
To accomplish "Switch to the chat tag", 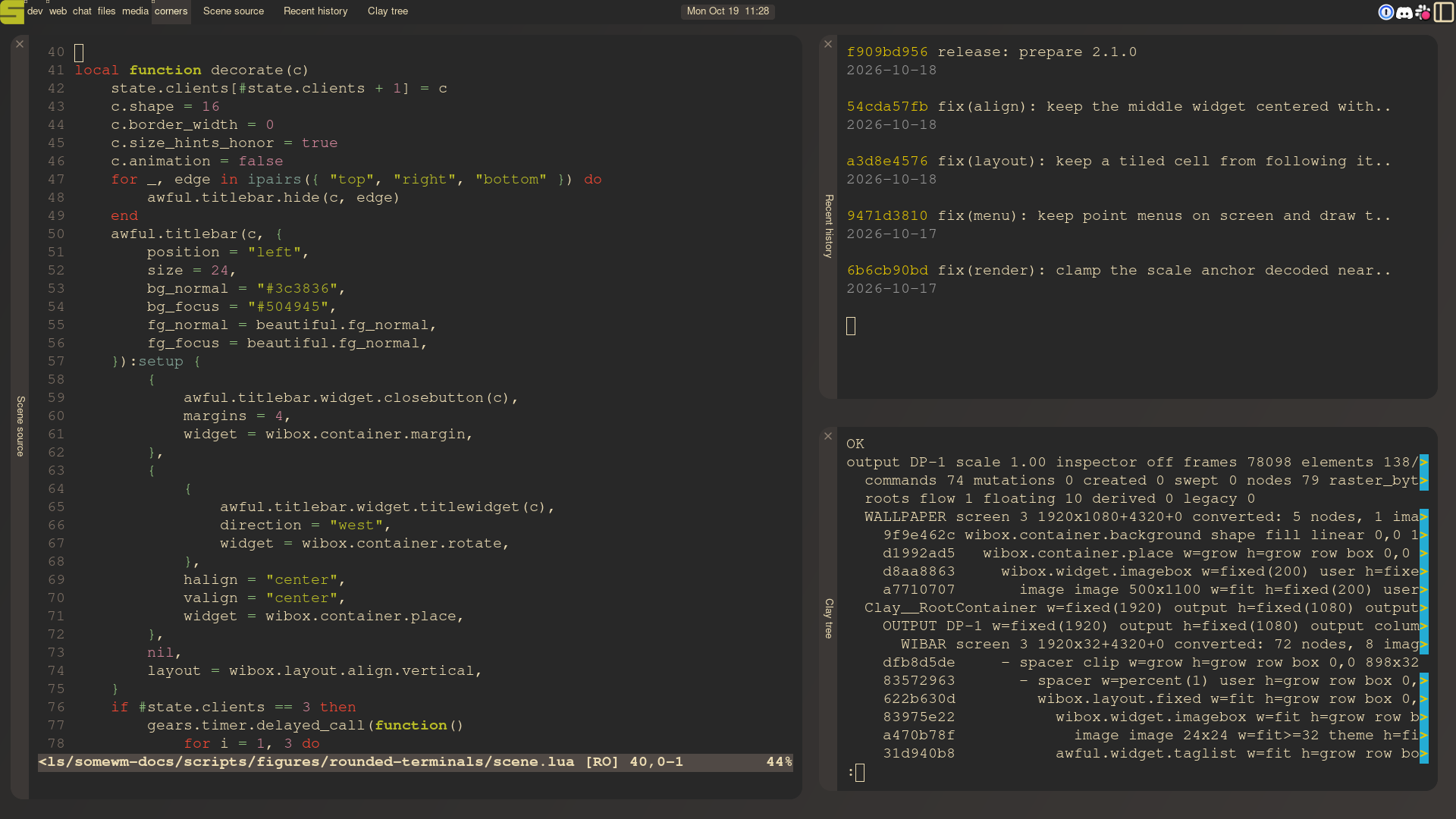I will (x=82, y=11).
